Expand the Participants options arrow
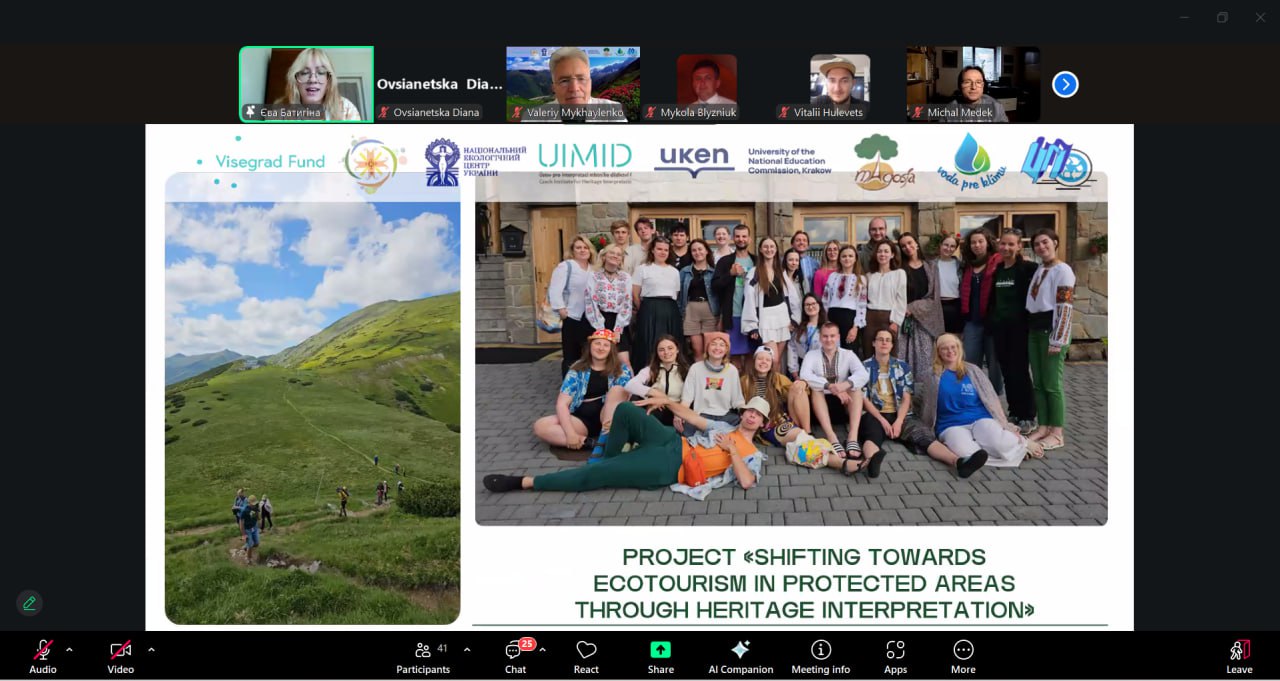The width and height of the screenshot is (1280, 681). (467, 650)
